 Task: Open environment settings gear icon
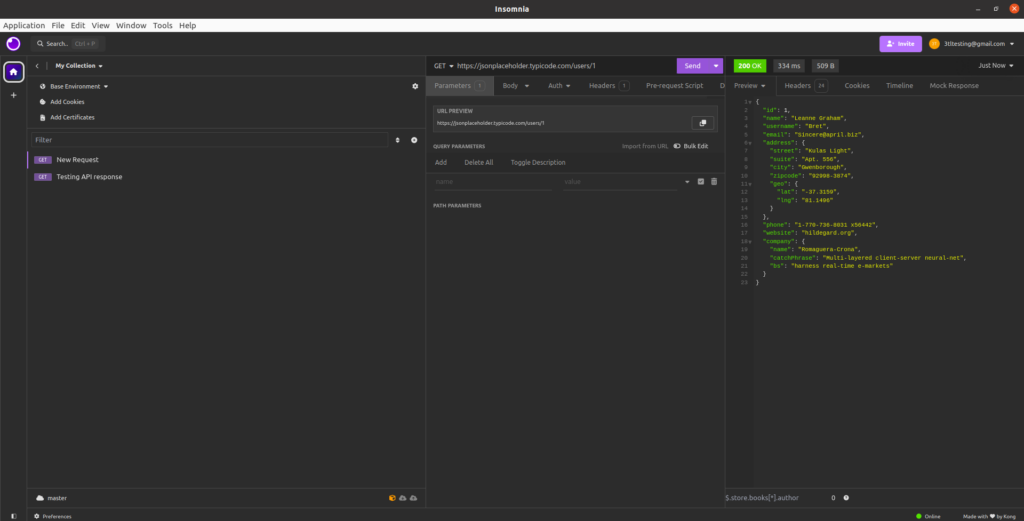coord(415,87)
